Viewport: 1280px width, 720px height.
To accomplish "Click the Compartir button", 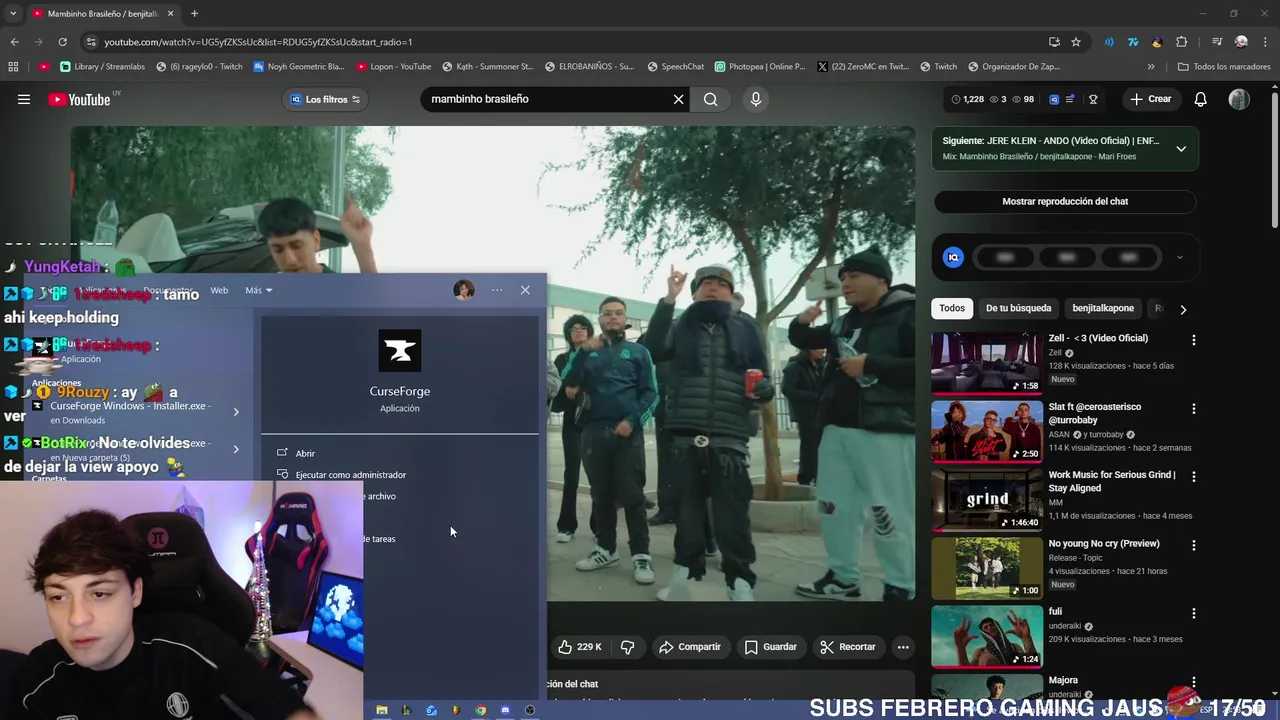I will coord(689,647).
